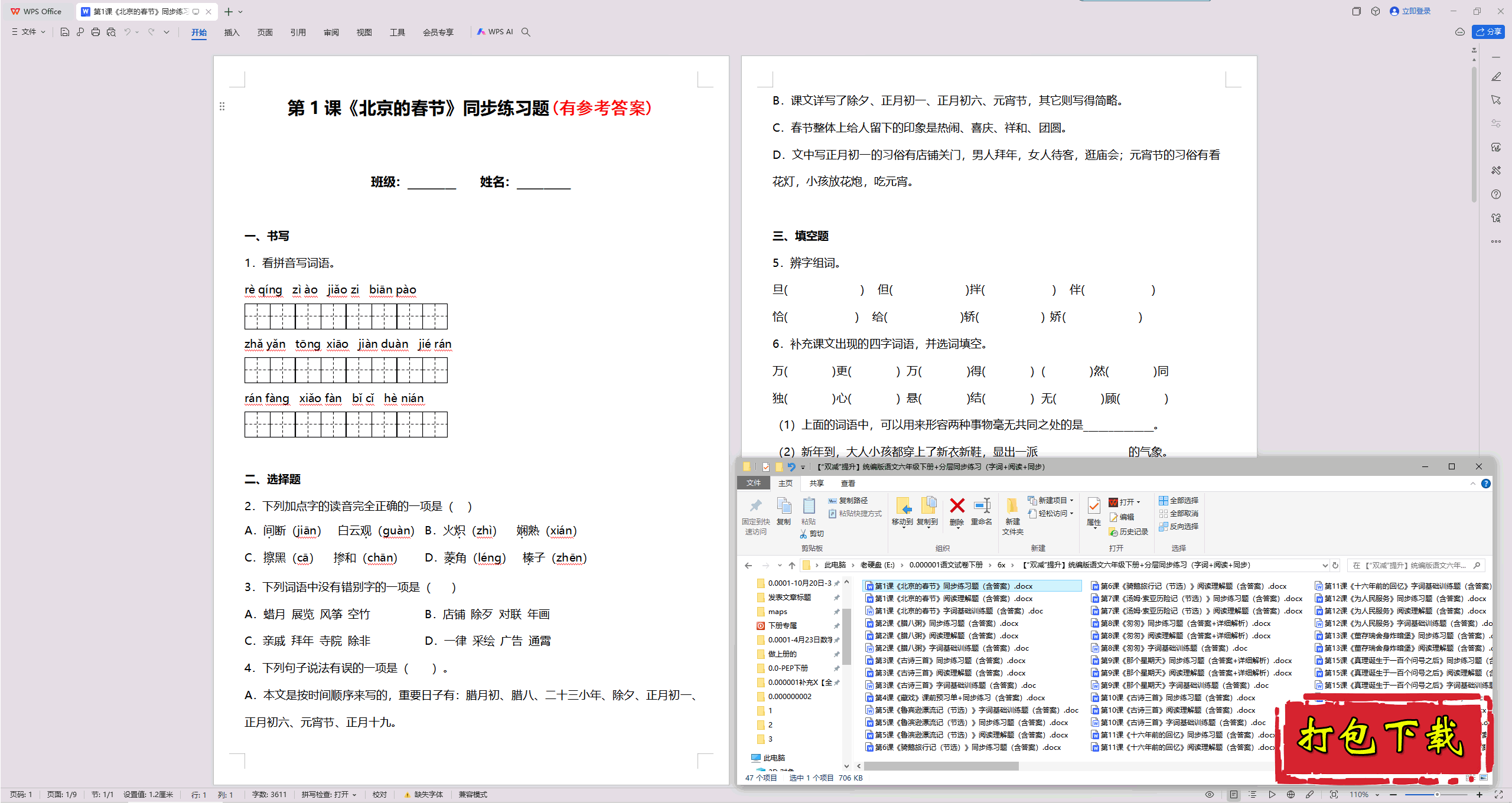1512x803 pixels.
Task: Click the zoom in plus button
Action: [1480, 795]
